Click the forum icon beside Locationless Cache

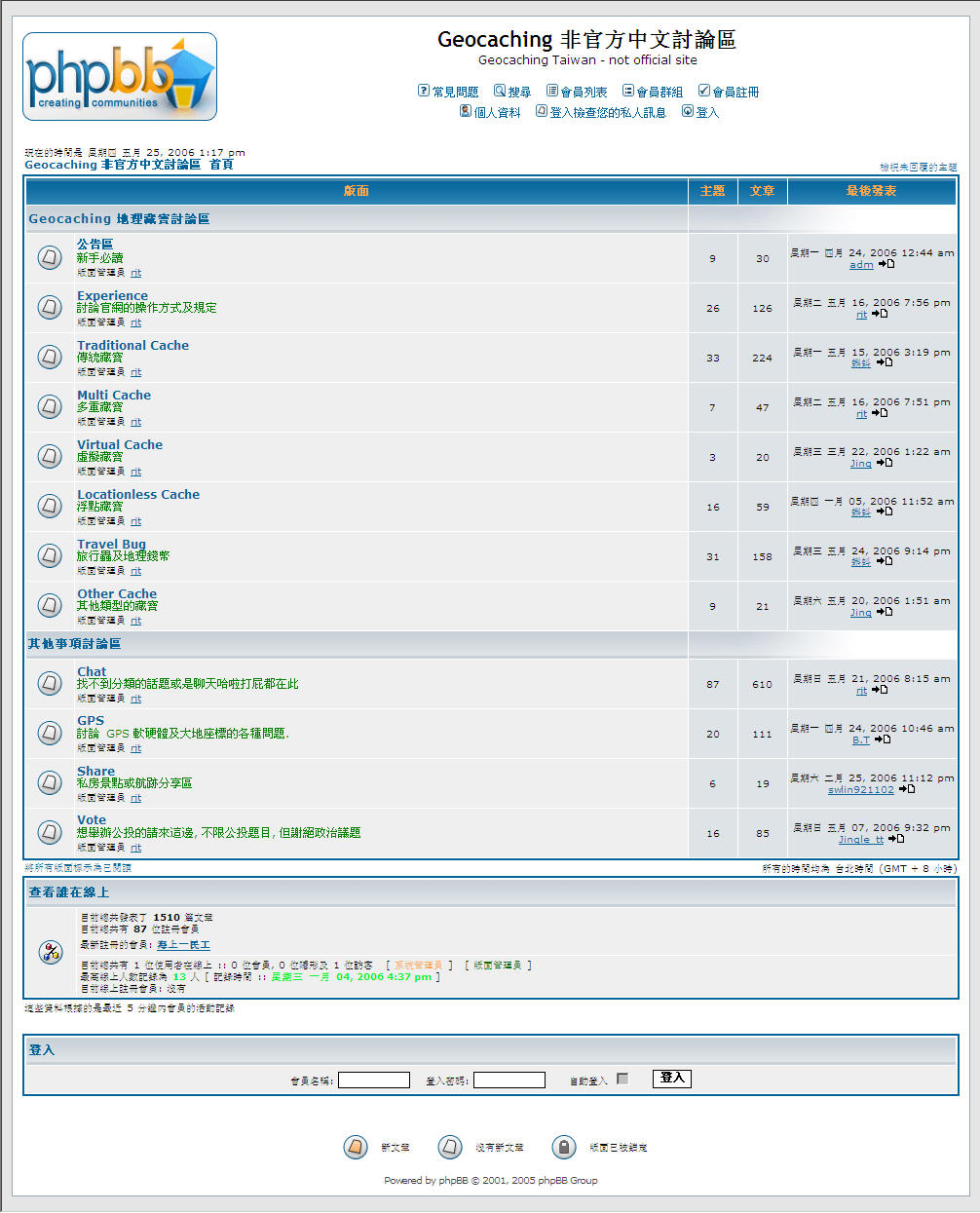coord(50,506)
